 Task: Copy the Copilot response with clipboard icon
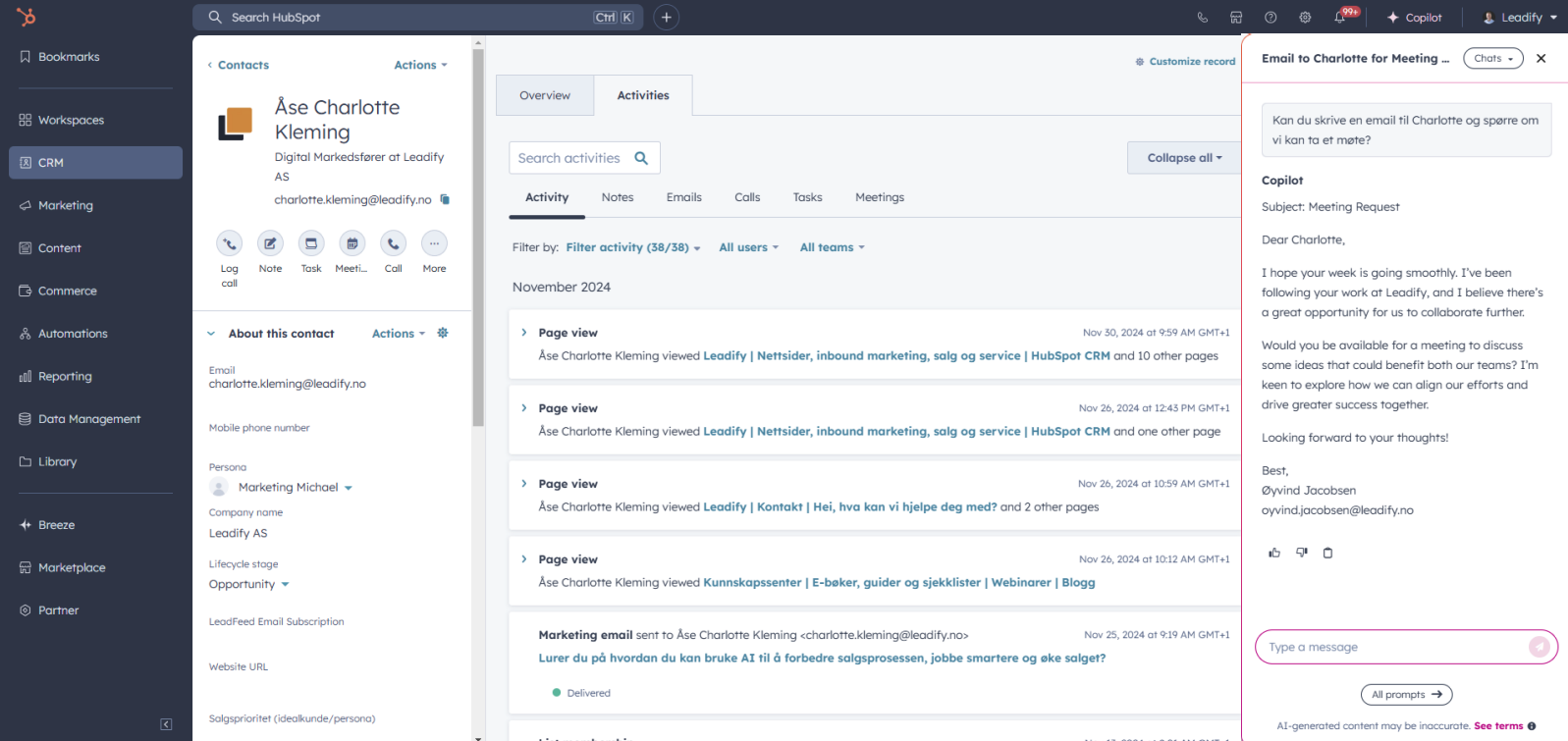(1328, 553)
